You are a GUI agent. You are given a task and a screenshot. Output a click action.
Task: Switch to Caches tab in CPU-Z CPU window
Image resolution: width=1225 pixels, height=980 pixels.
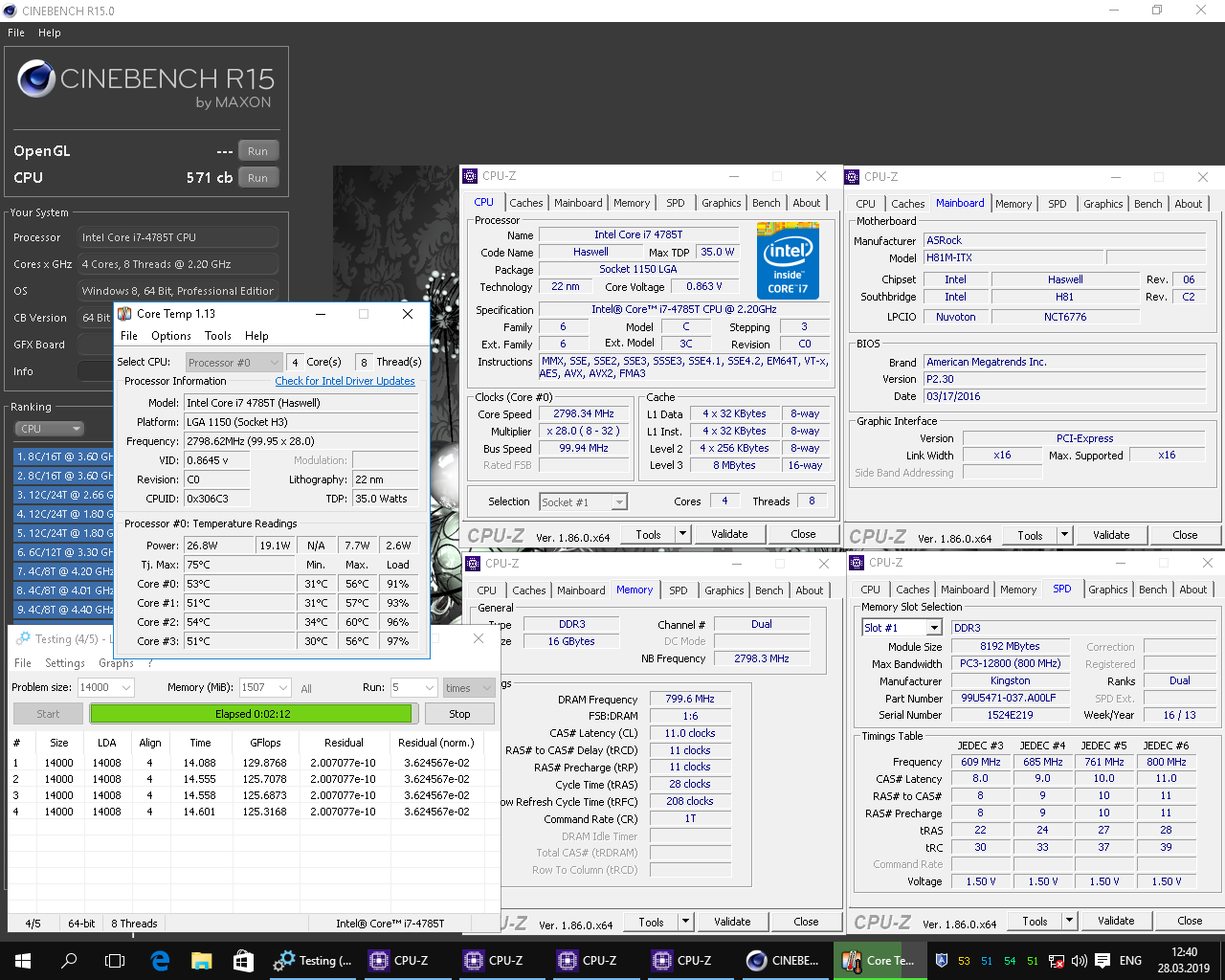point(526,203)
